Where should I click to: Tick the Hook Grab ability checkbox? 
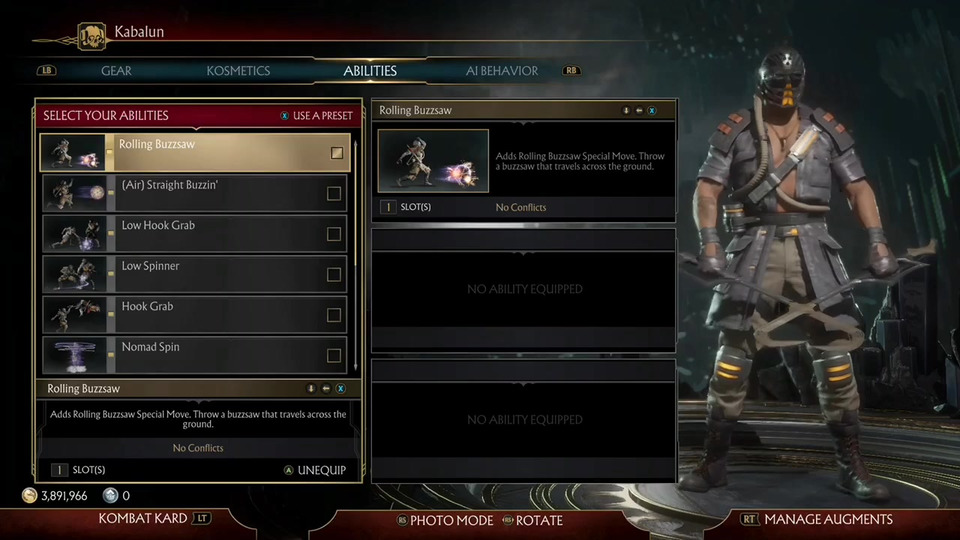coord(334,315)
